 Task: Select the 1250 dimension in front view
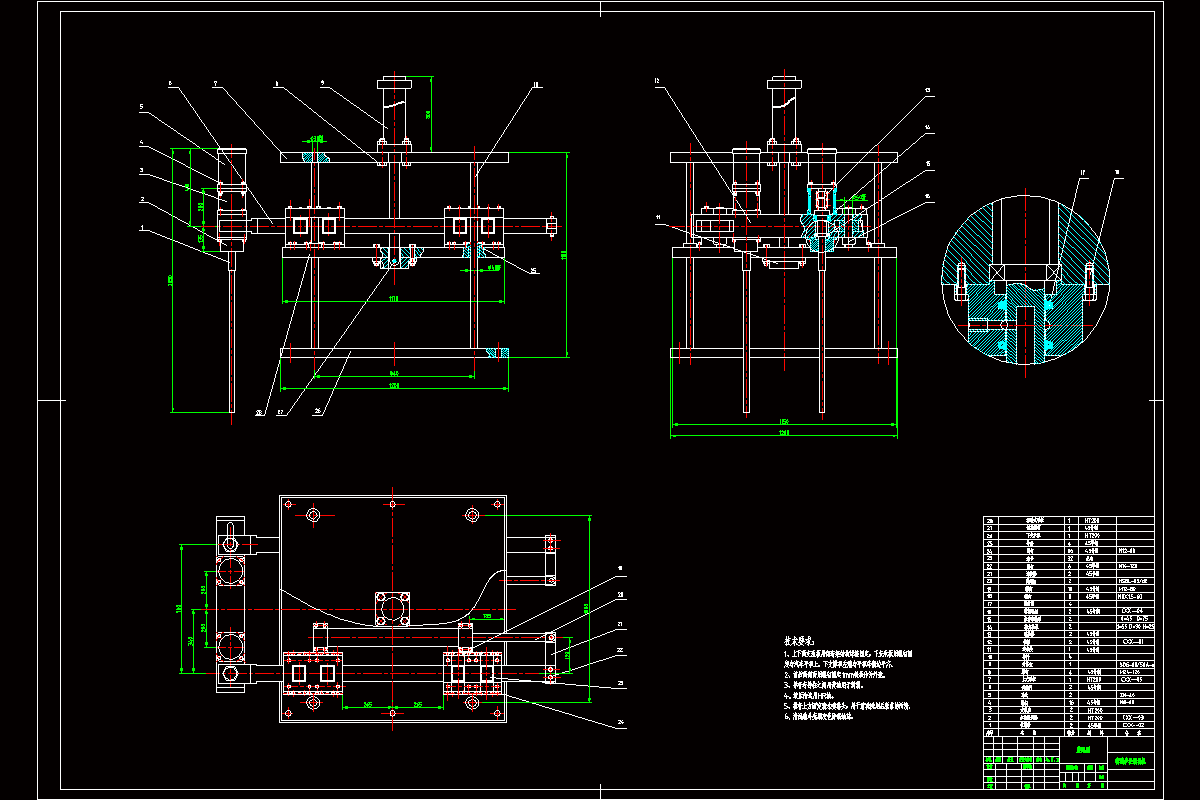pyautogui.click(x=393, y=387)
